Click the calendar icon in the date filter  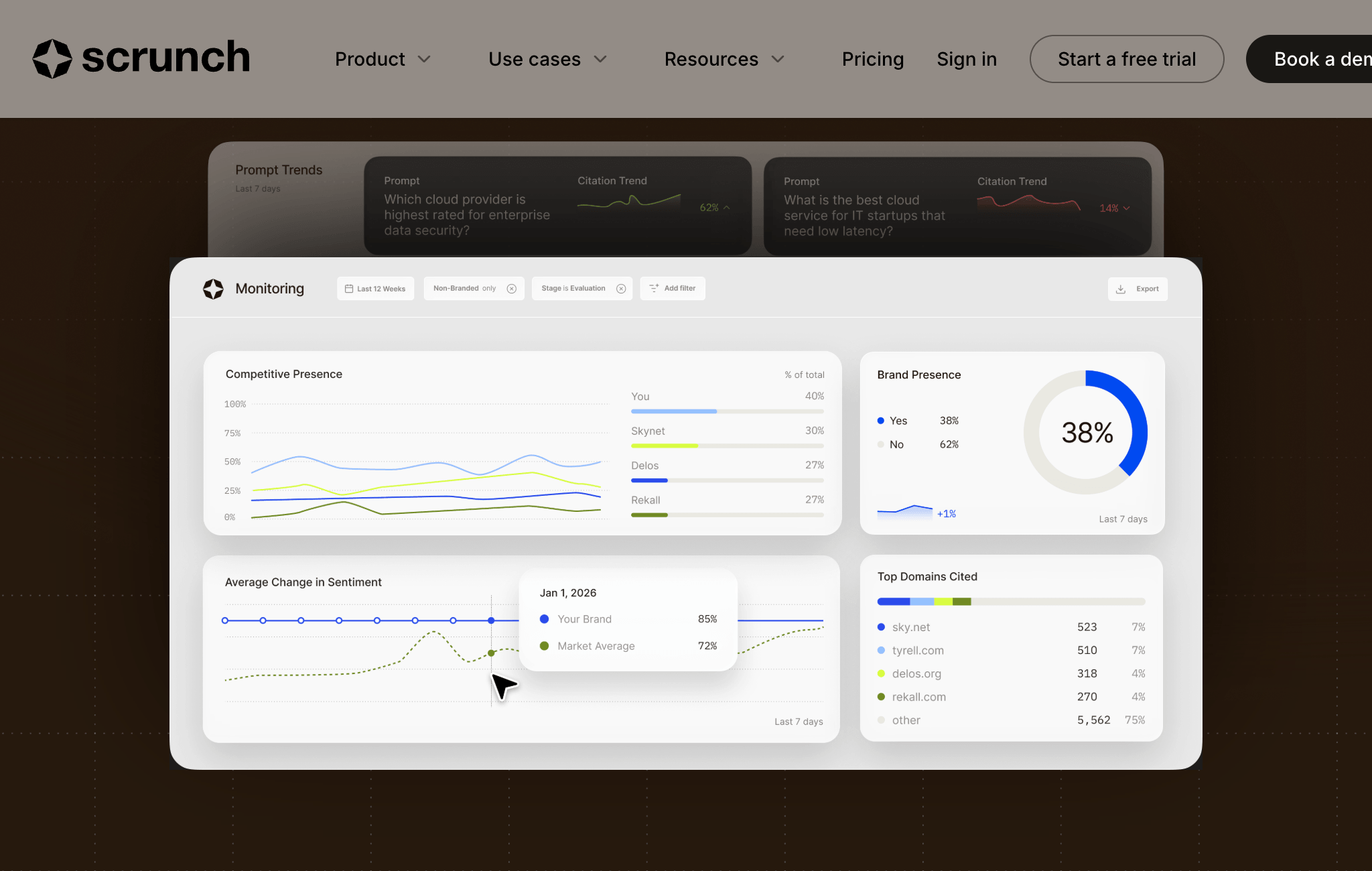coord(349,289)
